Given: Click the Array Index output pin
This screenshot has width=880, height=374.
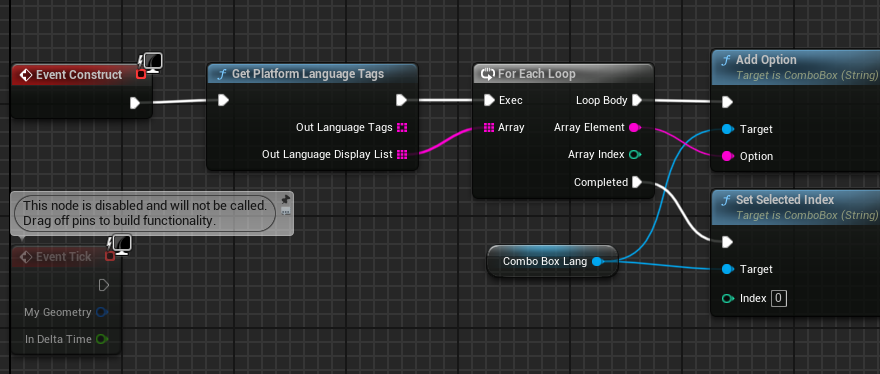Looking at the screenshot, I should pyautogui.click(x=635, y=154).
